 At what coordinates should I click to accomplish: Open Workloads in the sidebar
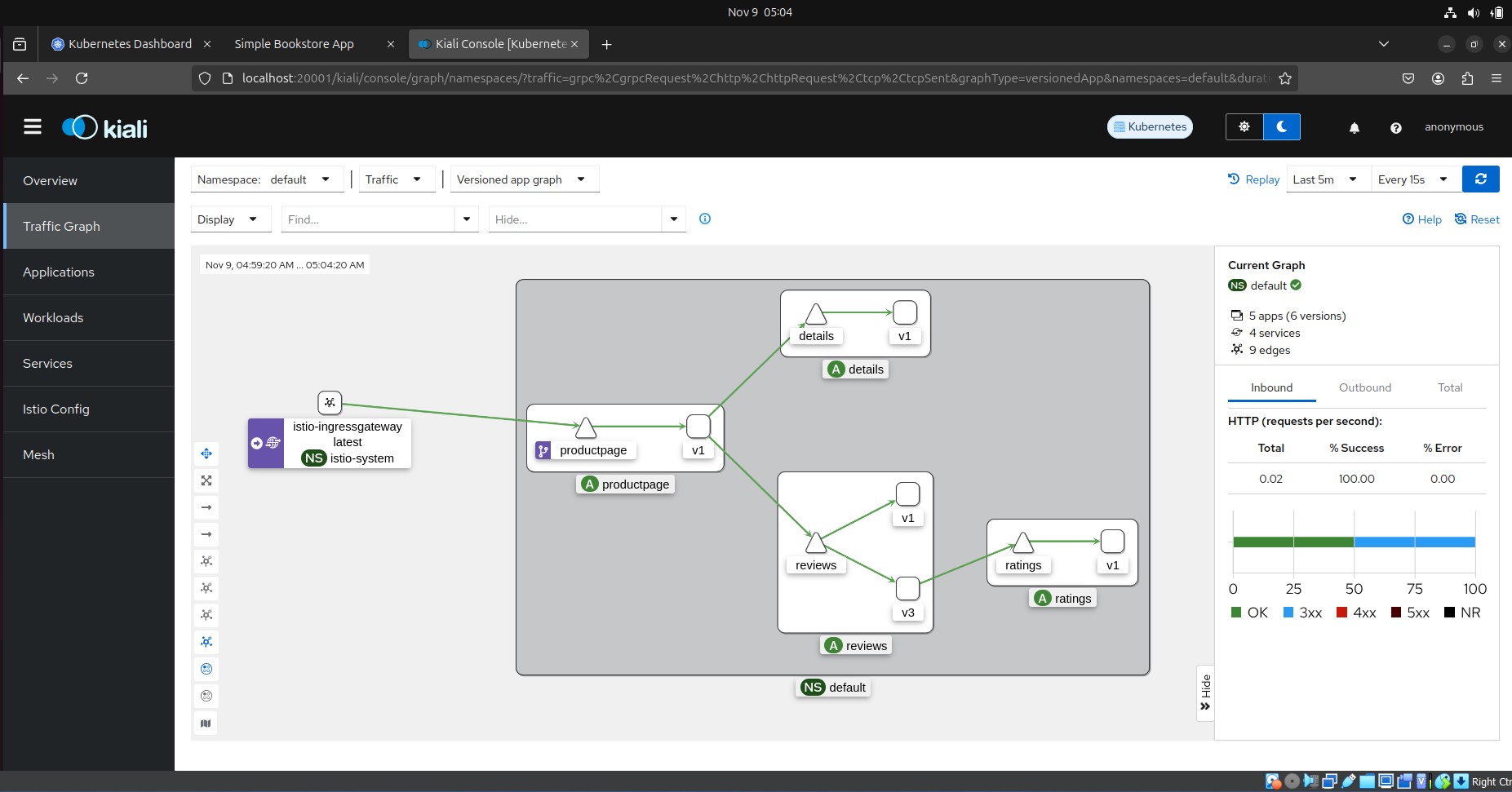click(89, 318)
